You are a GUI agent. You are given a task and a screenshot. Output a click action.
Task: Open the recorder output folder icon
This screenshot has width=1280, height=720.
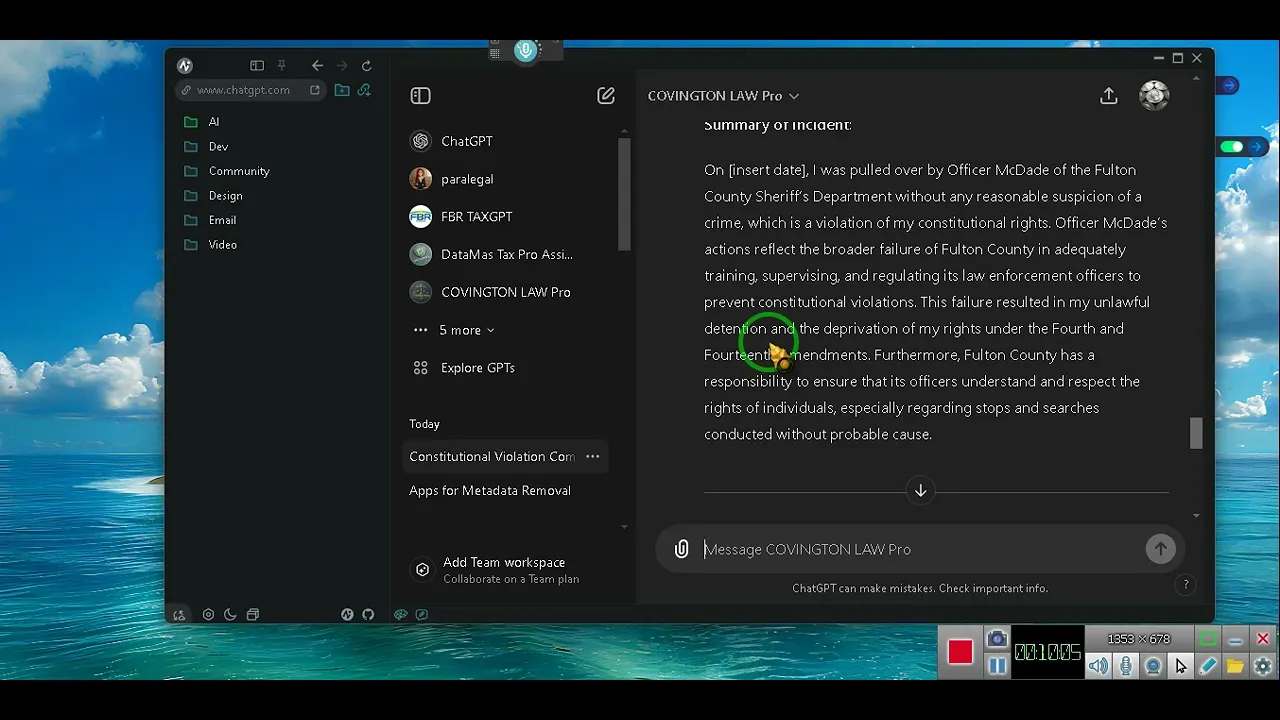pos(1235,666)
